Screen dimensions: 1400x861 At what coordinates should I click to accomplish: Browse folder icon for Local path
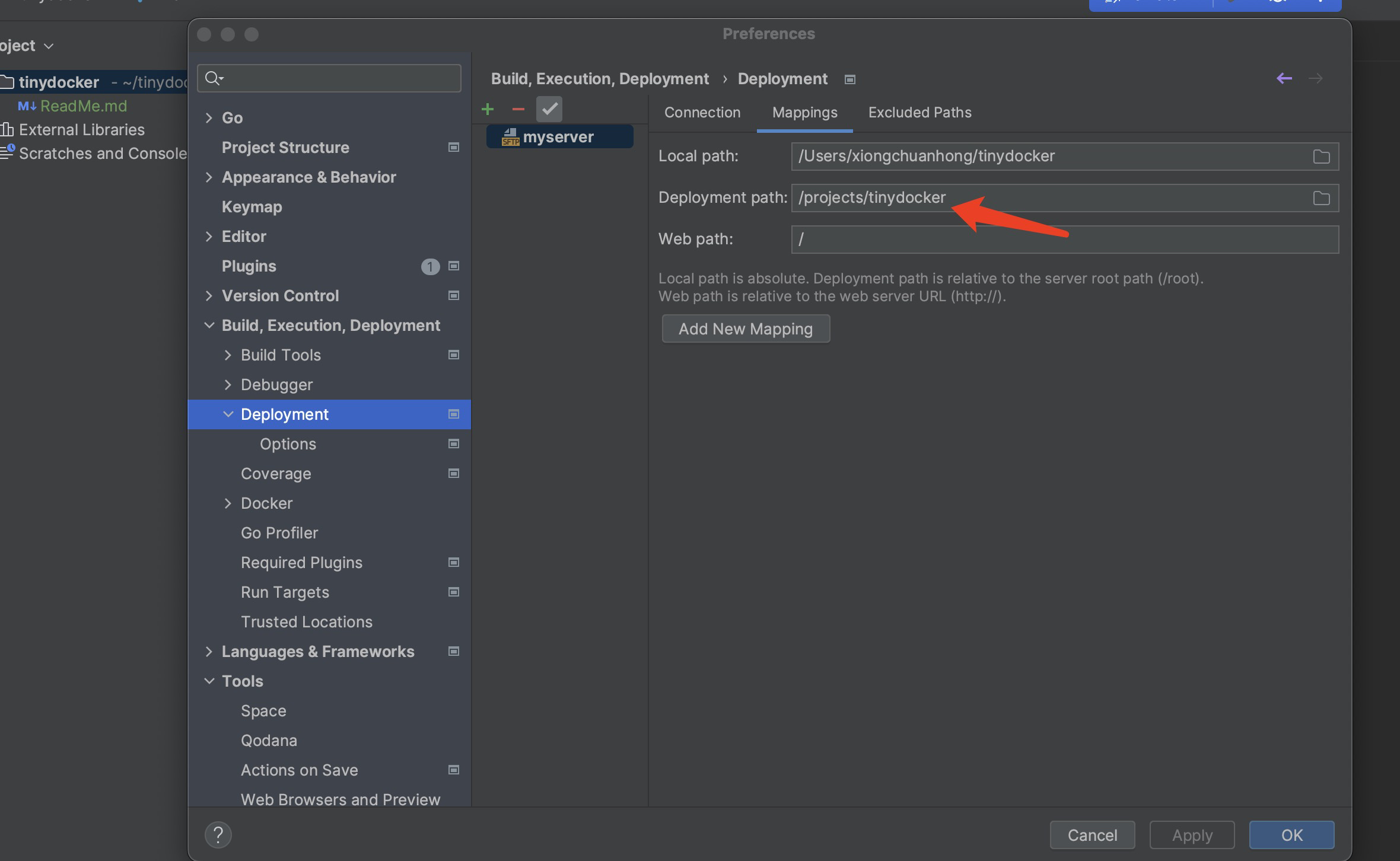click(x=1321, y=157)
